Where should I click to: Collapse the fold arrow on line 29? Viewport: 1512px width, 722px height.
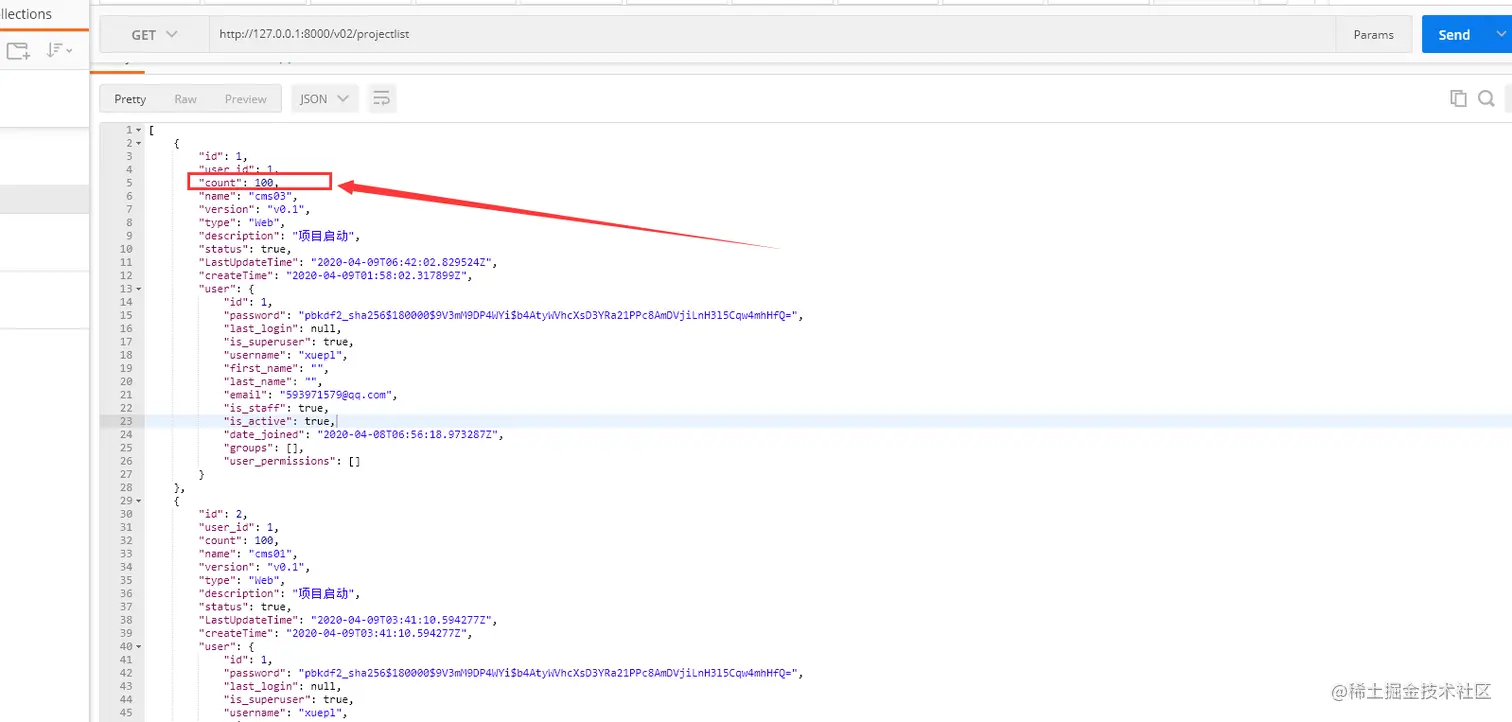click(139, 500)
